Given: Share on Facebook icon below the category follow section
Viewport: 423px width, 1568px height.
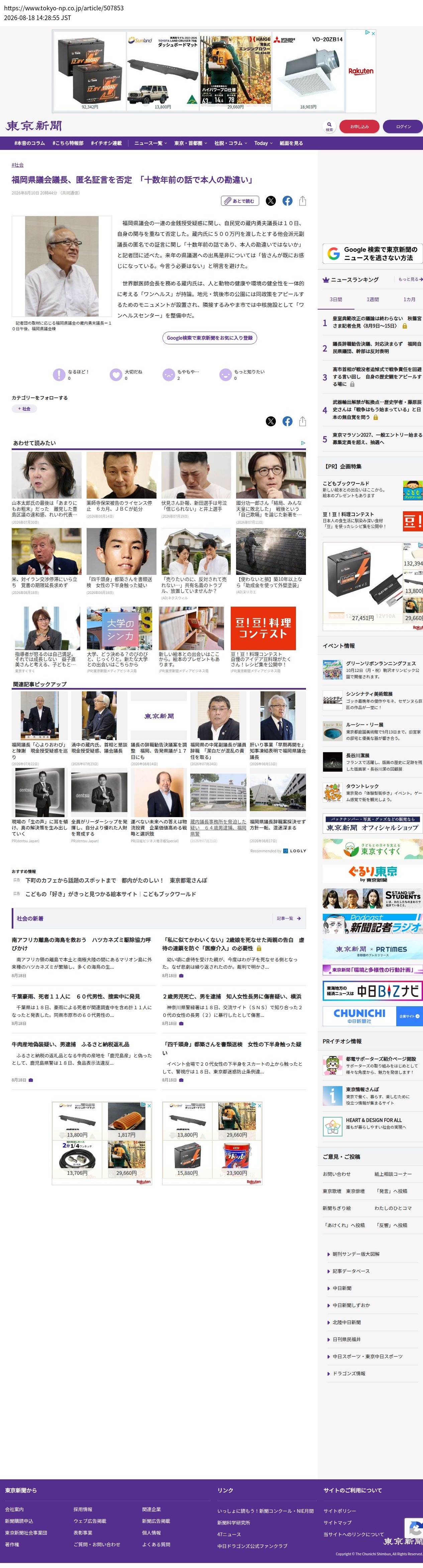Looking at the screenshot, I should click(287, 421).
